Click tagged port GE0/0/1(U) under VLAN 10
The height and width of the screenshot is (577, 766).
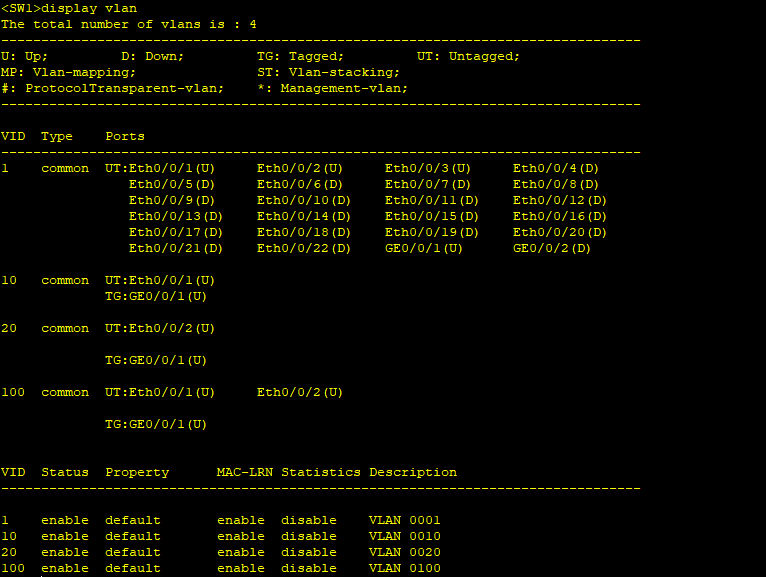[156, 296]
